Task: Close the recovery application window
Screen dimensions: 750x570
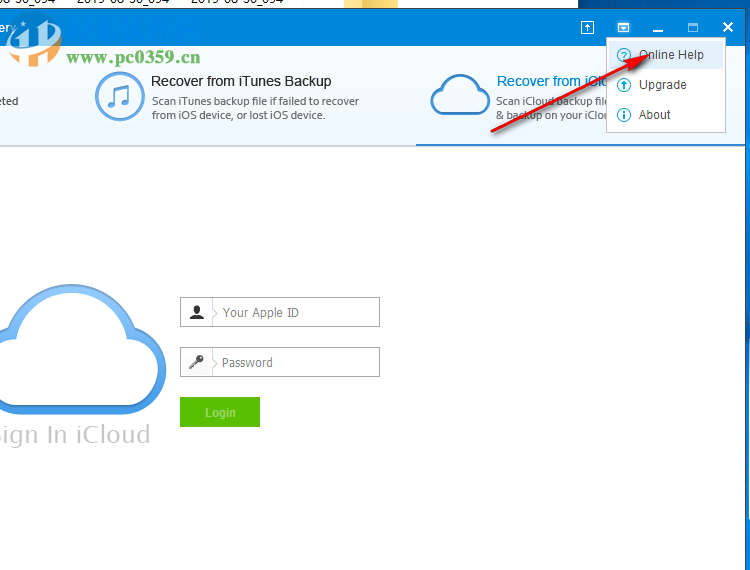Action: coord(728,27)
